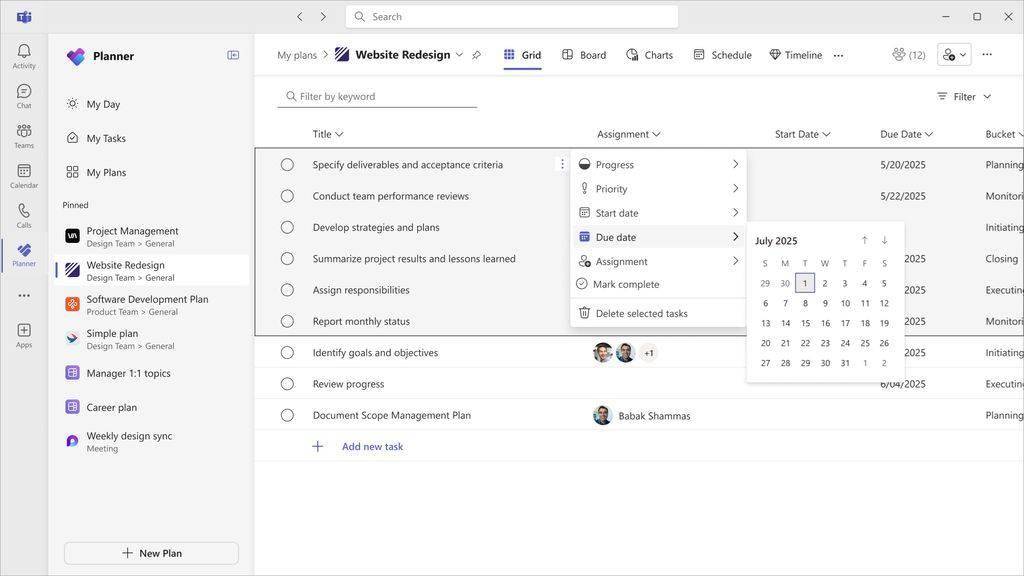Open Weekly design sync meeting

pyautogui.click(x=152, y=441)
